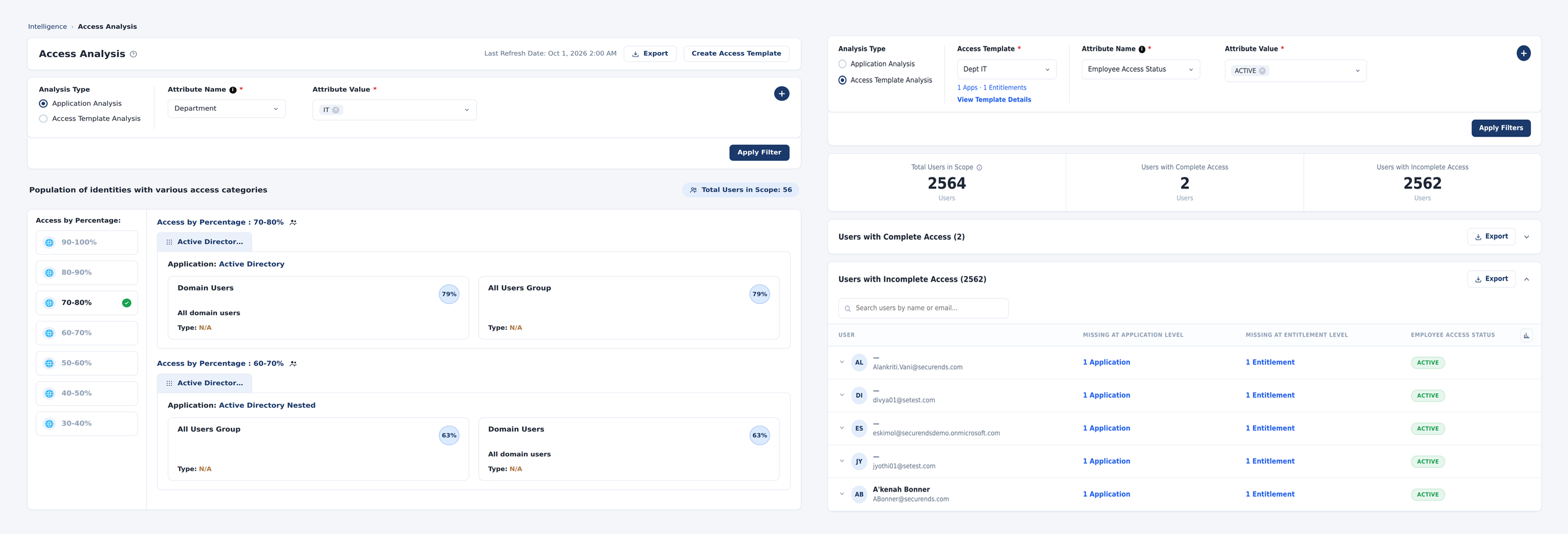
Task: Click the 63% badge on All Users Group card
Action: point(449,436)
